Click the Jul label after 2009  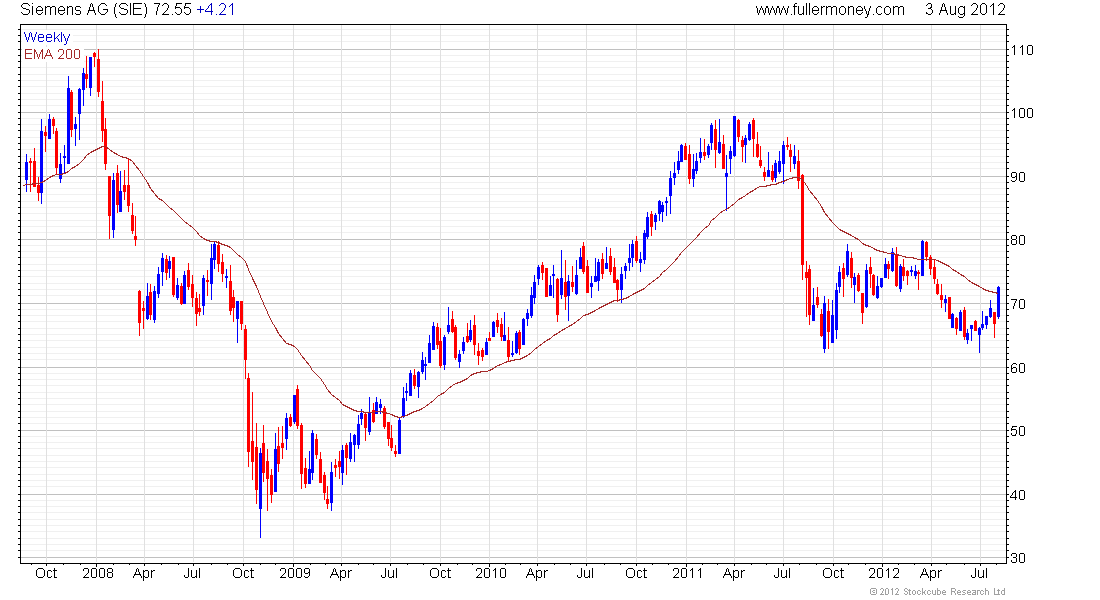coord(389,573)
